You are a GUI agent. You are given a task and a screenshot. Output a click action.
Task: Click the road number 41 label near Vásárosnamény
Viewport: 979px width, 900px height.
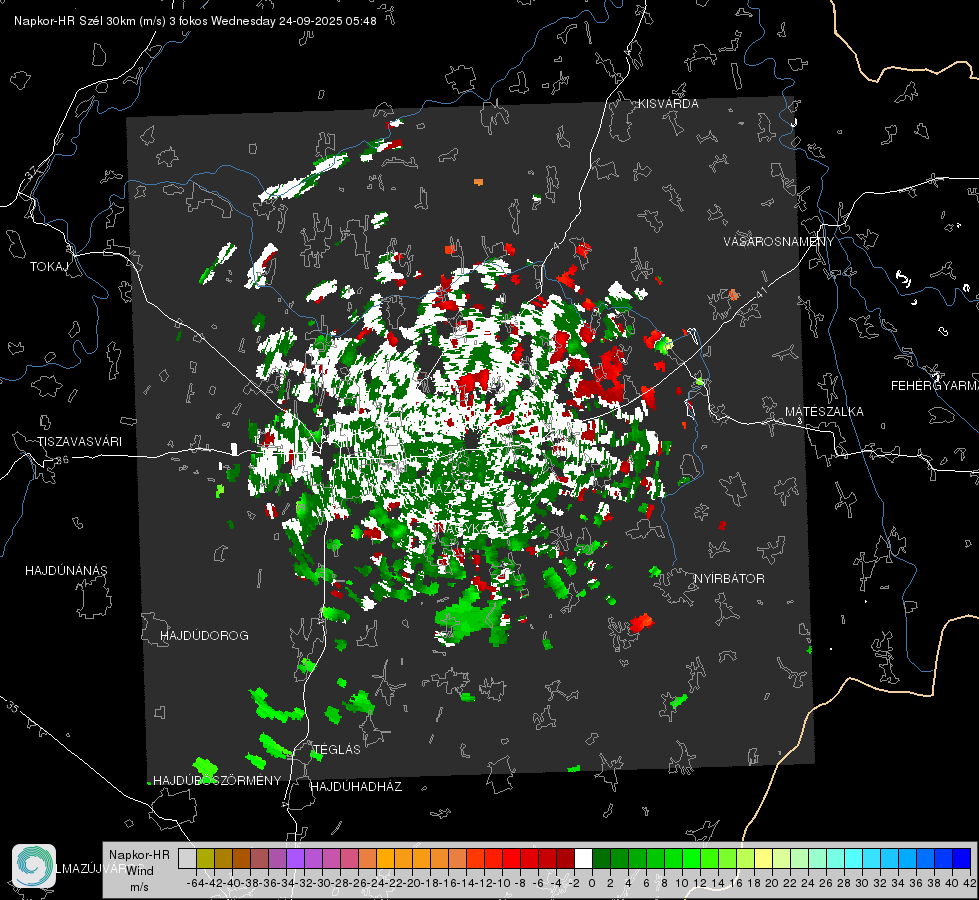760,292
